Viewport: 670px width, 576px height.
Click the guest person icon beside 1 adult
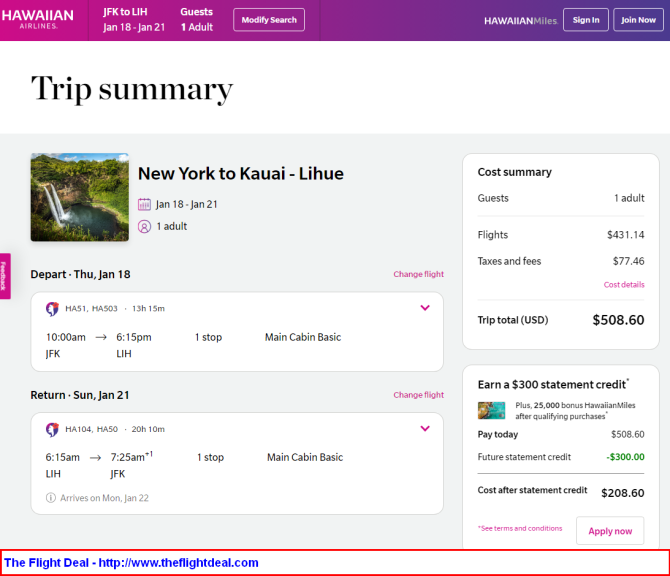pyautogui.click(x=144, y=226)
